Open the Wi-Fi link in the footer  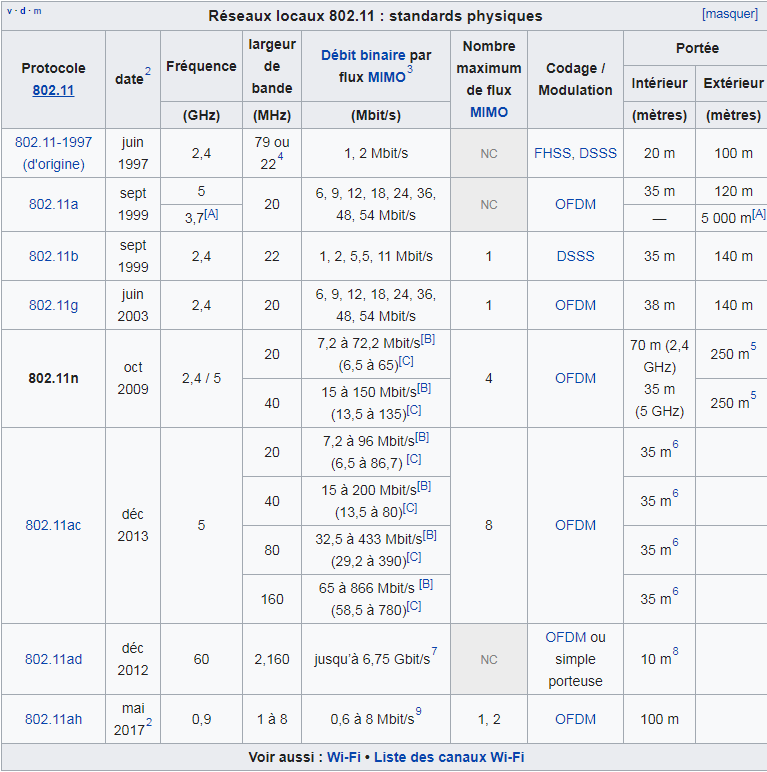tap(345, 757)
